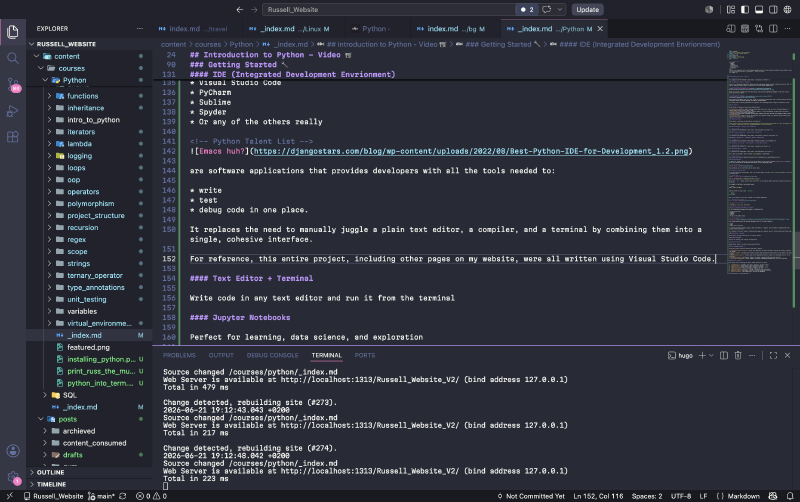Open the _index.md Linux editor tab
Viewport: 800px width, 502px height.
click(289, 29)
